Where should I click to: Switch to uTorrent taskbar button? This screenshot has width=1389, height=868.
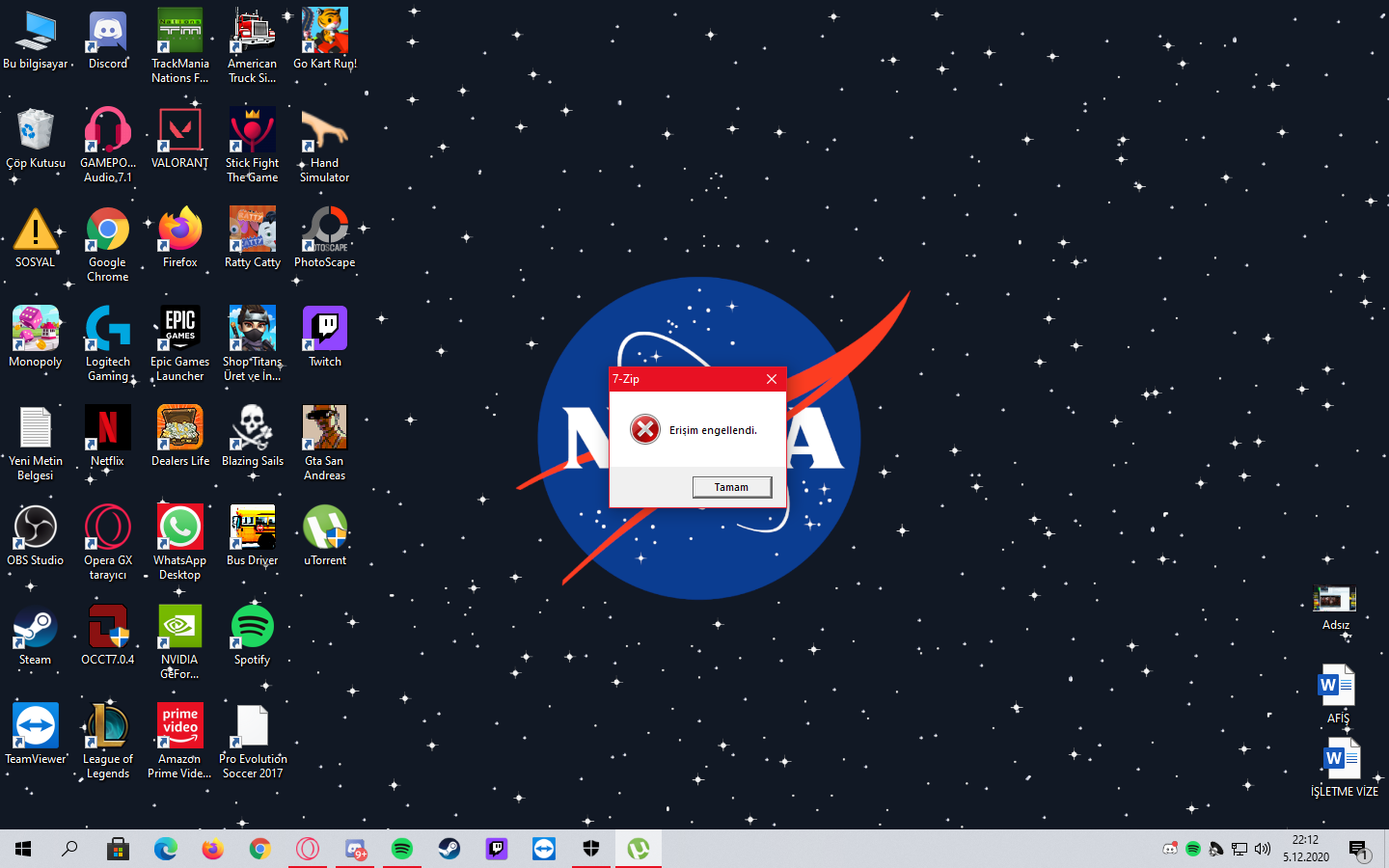click(639, 849)
